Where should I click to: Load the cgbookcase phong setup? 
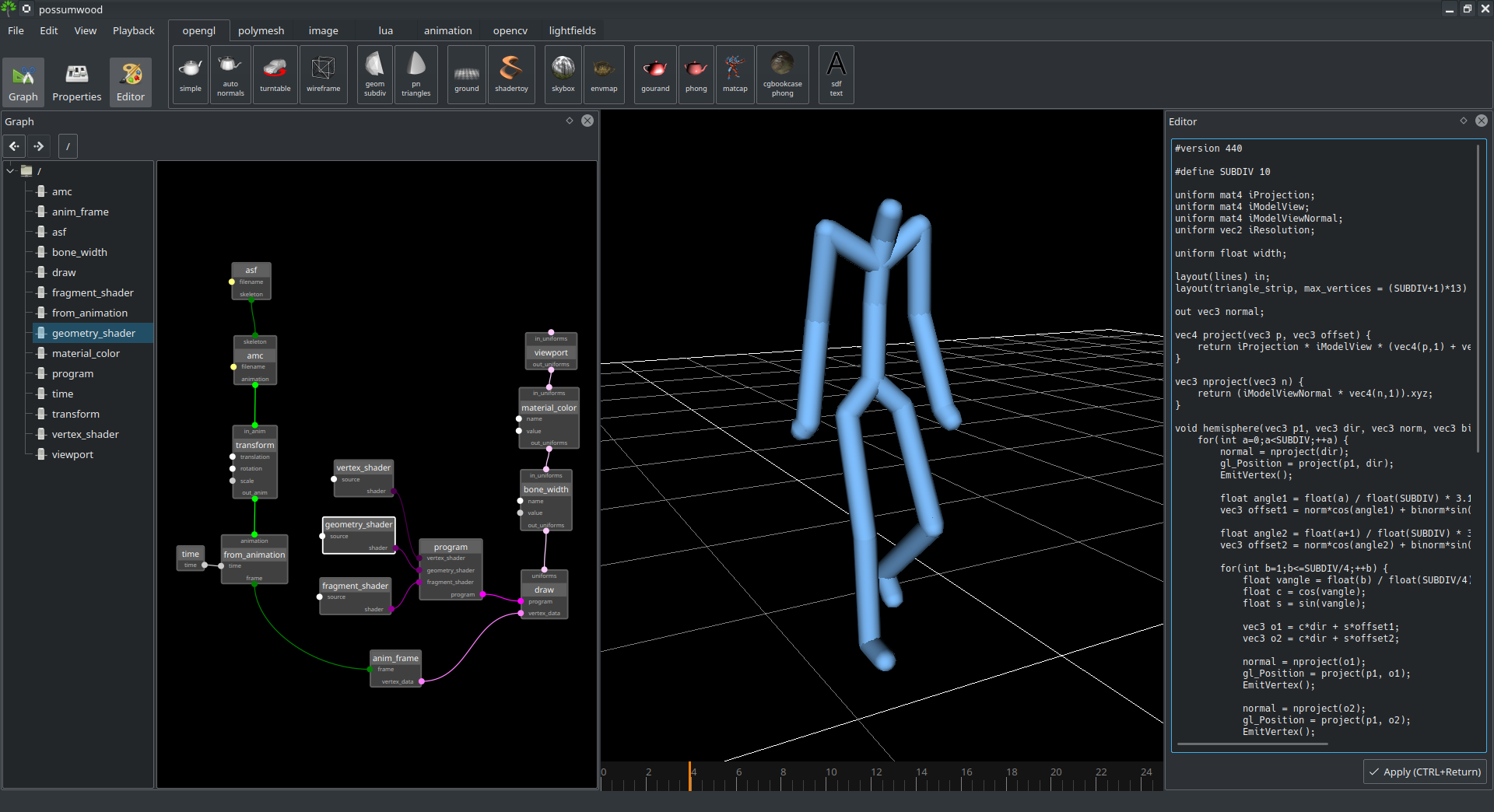783,75
